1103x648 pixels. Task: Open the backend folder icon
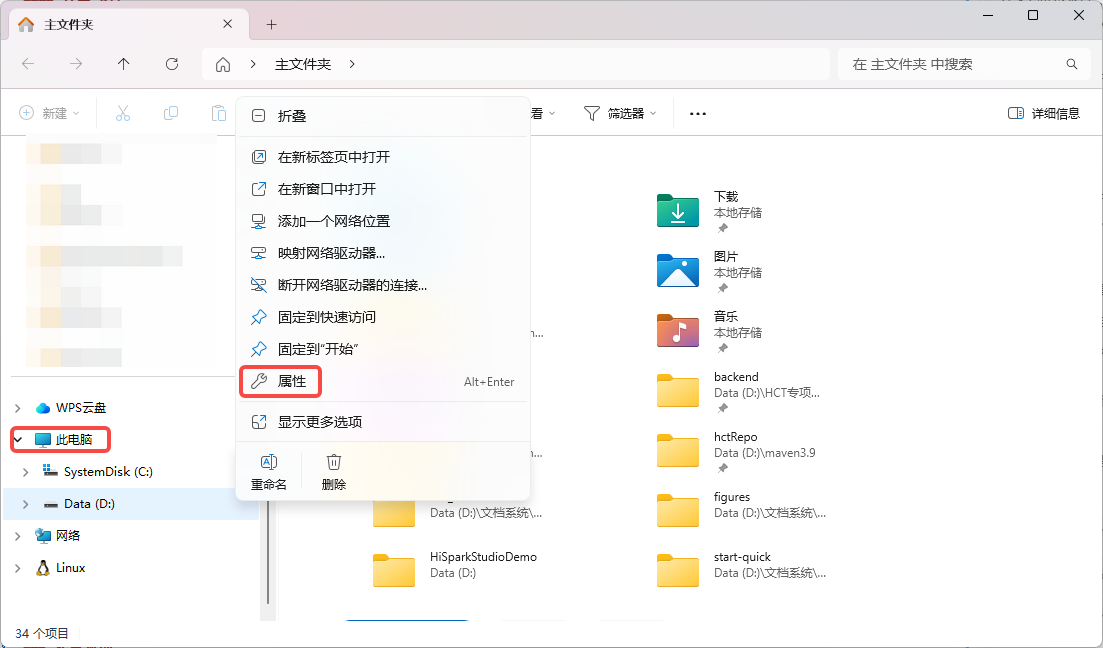pos(677,390)
